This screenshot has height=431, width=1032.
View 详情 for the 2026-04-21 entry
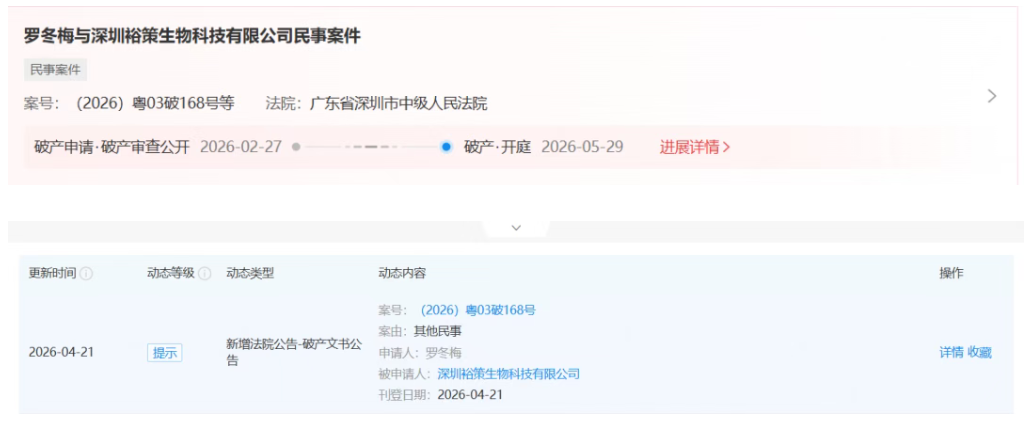point(951,352)
